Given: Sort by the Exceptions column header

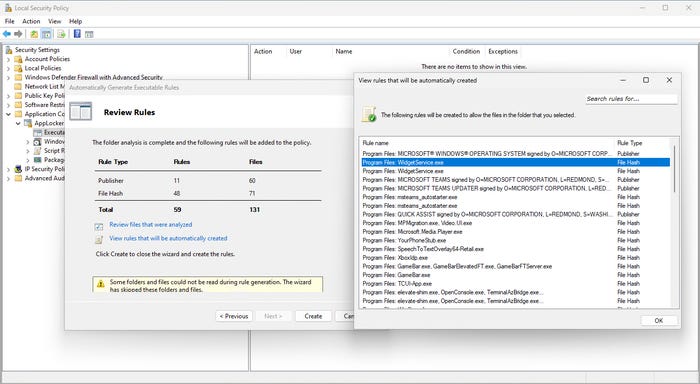Looking at the screenshot, I should click(503, 51).
